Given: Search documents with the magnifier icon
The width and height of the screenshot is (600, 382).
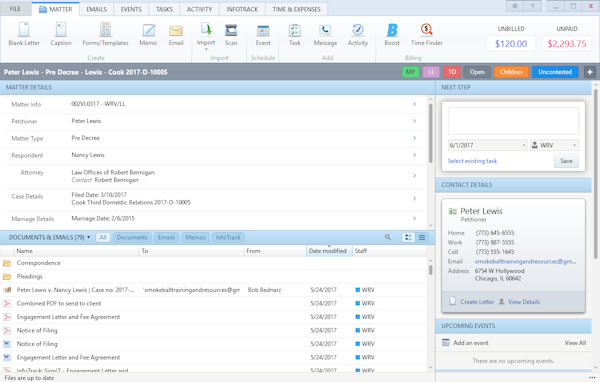Looking at the screenshot, I should point(388,237).
